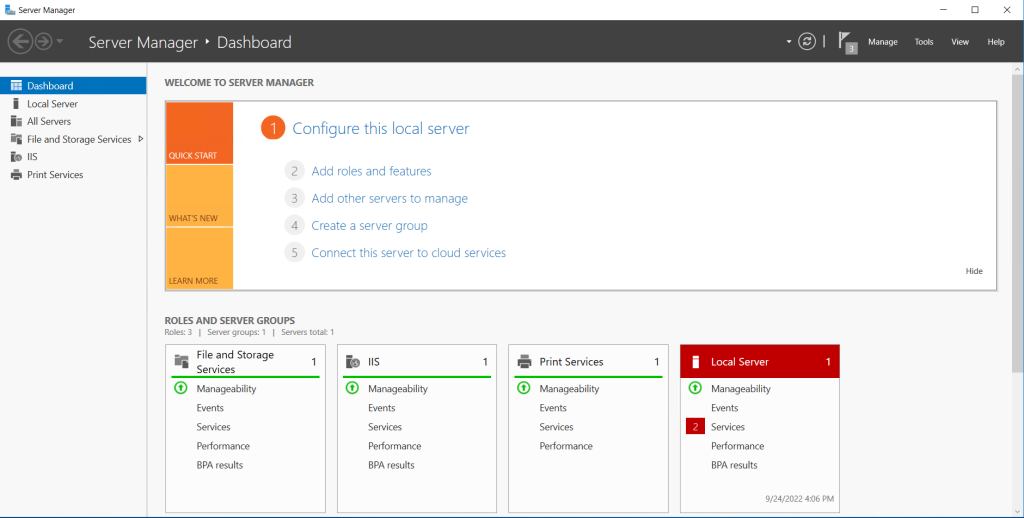Click the Server Manager title bar icon
This screenshot has height=518, width=1024.
pyautogui.click(x=10, y=10)
